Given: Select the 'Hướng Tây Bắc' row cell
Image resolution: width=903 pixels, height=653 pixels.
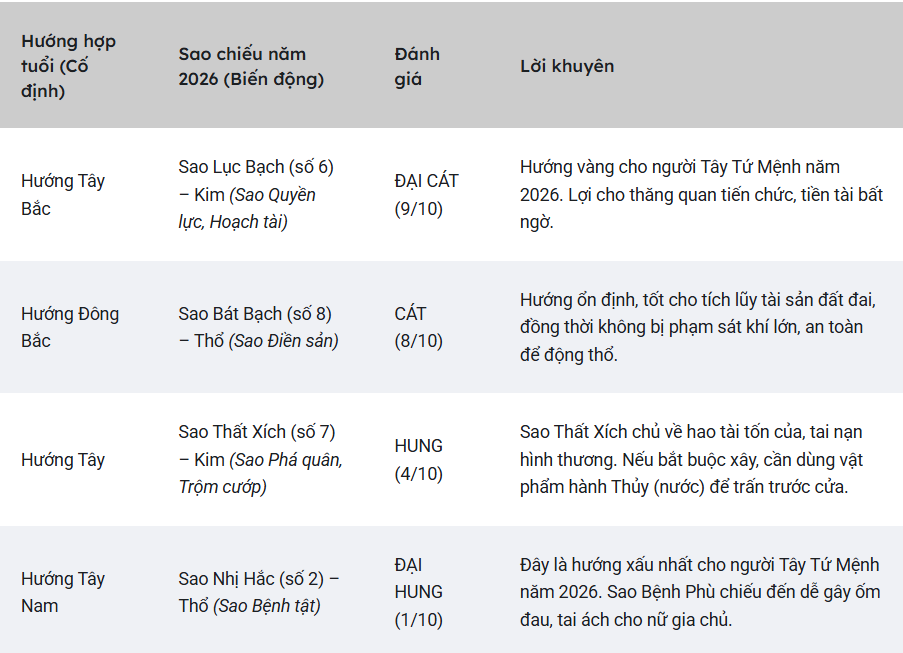Looking at the screenshot, I should [x=63, y=194].
